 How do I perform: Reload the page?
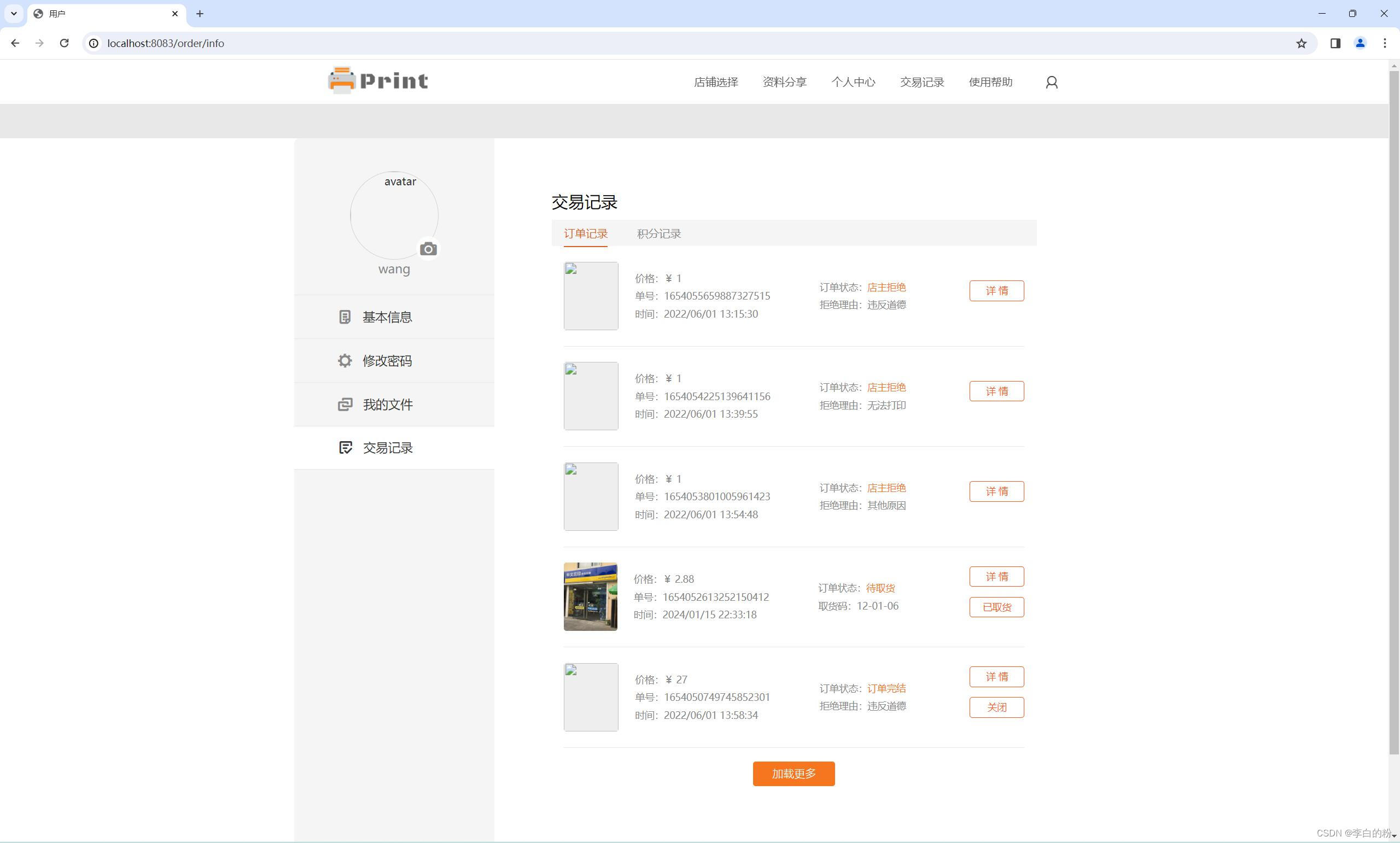pos(64,43)
